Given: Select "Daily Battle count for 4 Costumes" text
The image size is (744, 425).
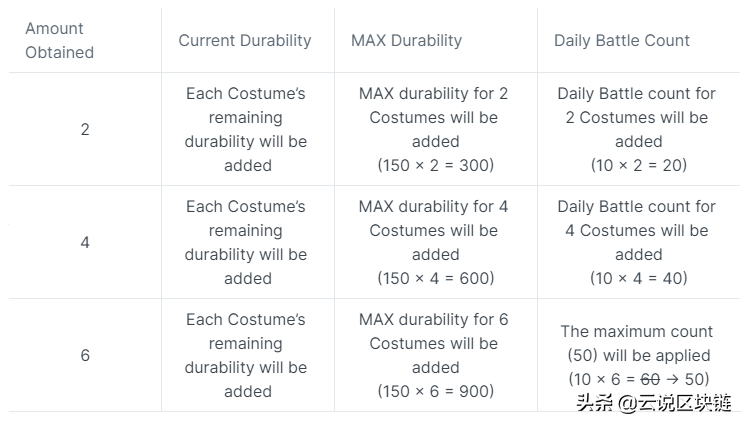Looking at the screenshot, I should 637,218.
